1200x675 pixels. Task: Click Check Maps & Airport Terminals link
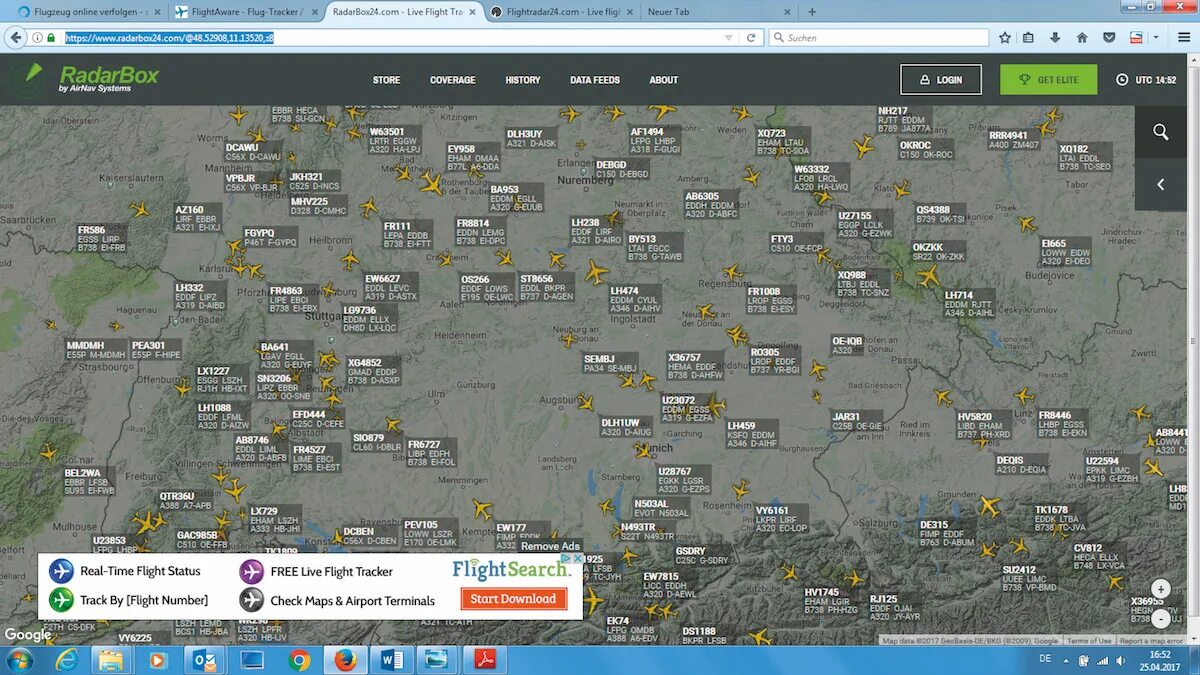pos(352,601)
